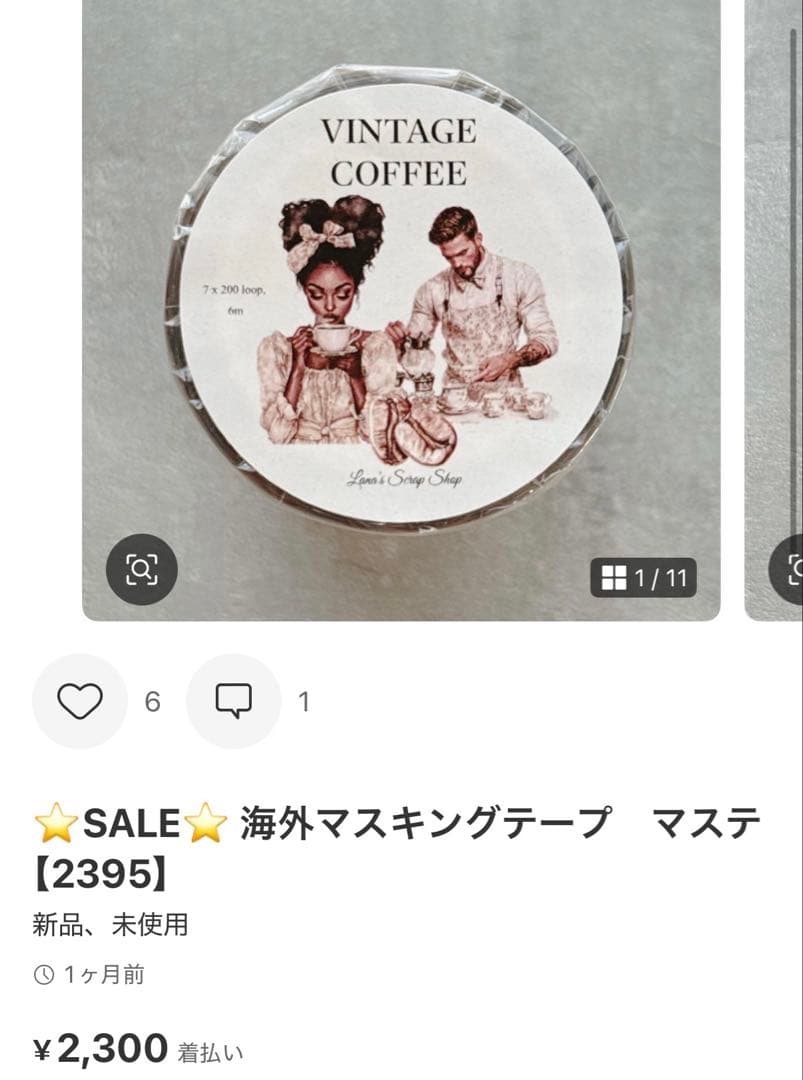Click the Lana's Scrap Shop logo text

click(404, 479)
